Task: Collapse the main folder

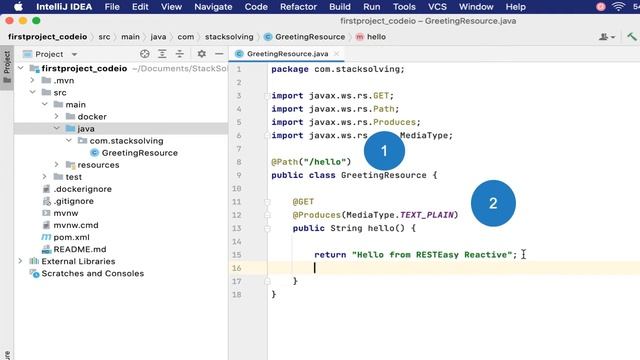Action: pos(45,104)
